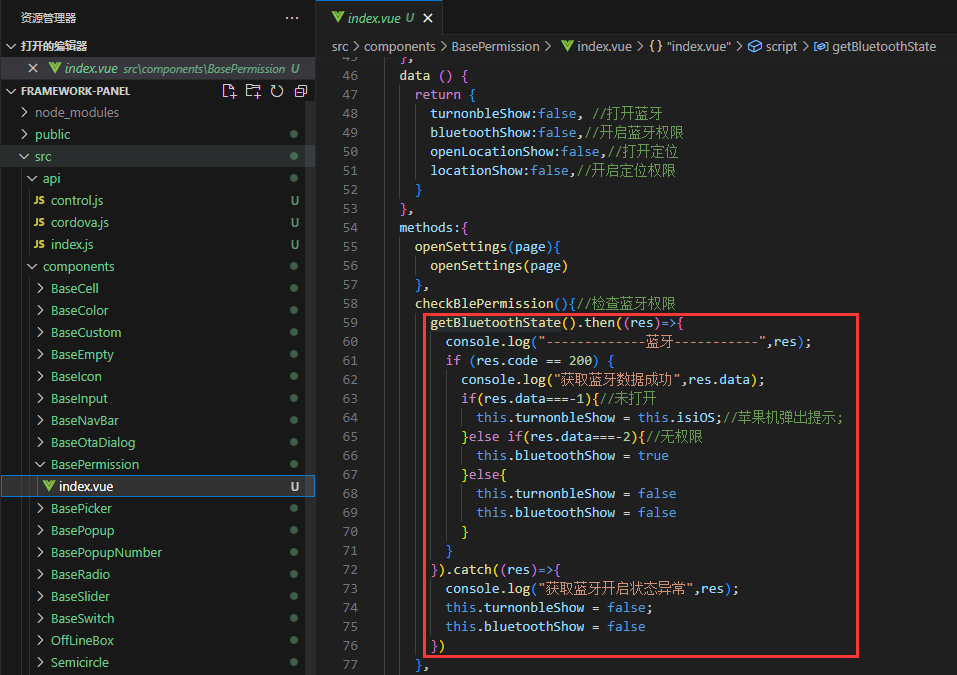Screen dimensions: 957x675
Task: Click the .catch((res)=>{ line
Action: point(496,569)
